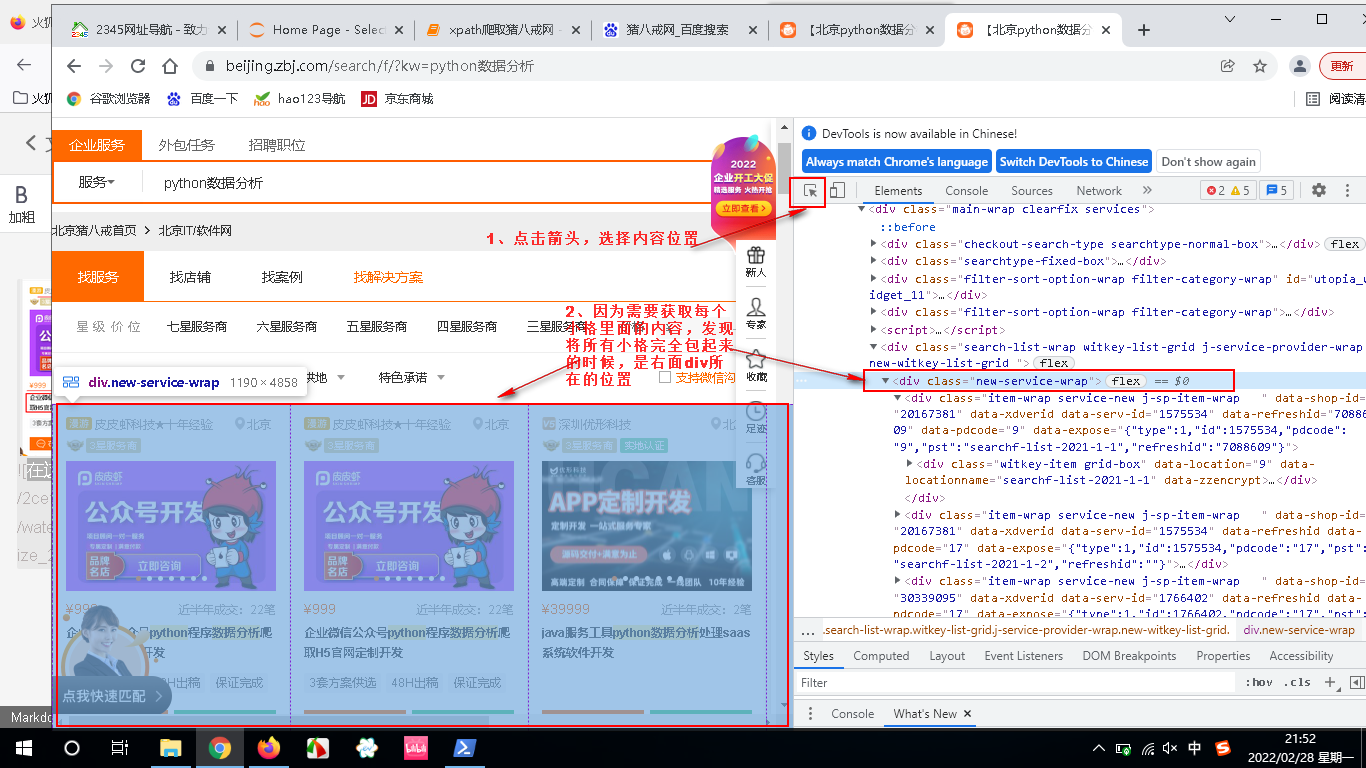Image resolution: width=1366 pixels, height=768 pixels.
Task: Activate the DevTools element inspector arrow
Action: click(811, 190)
